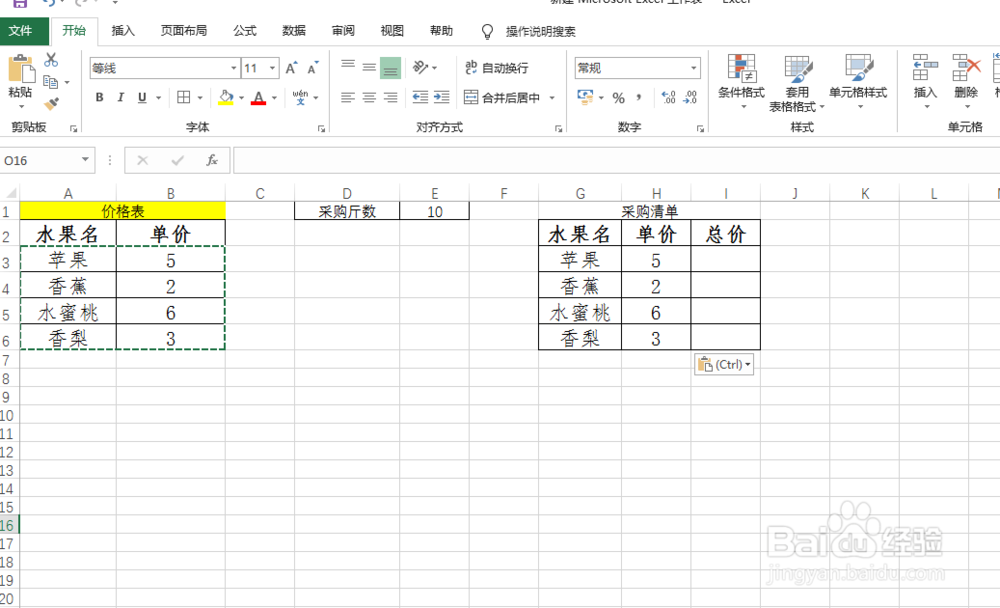Image resolution: width=1000 pixels, height=608 pixels.
Task: Open the font size dropdown
Action: click(272, 68)
